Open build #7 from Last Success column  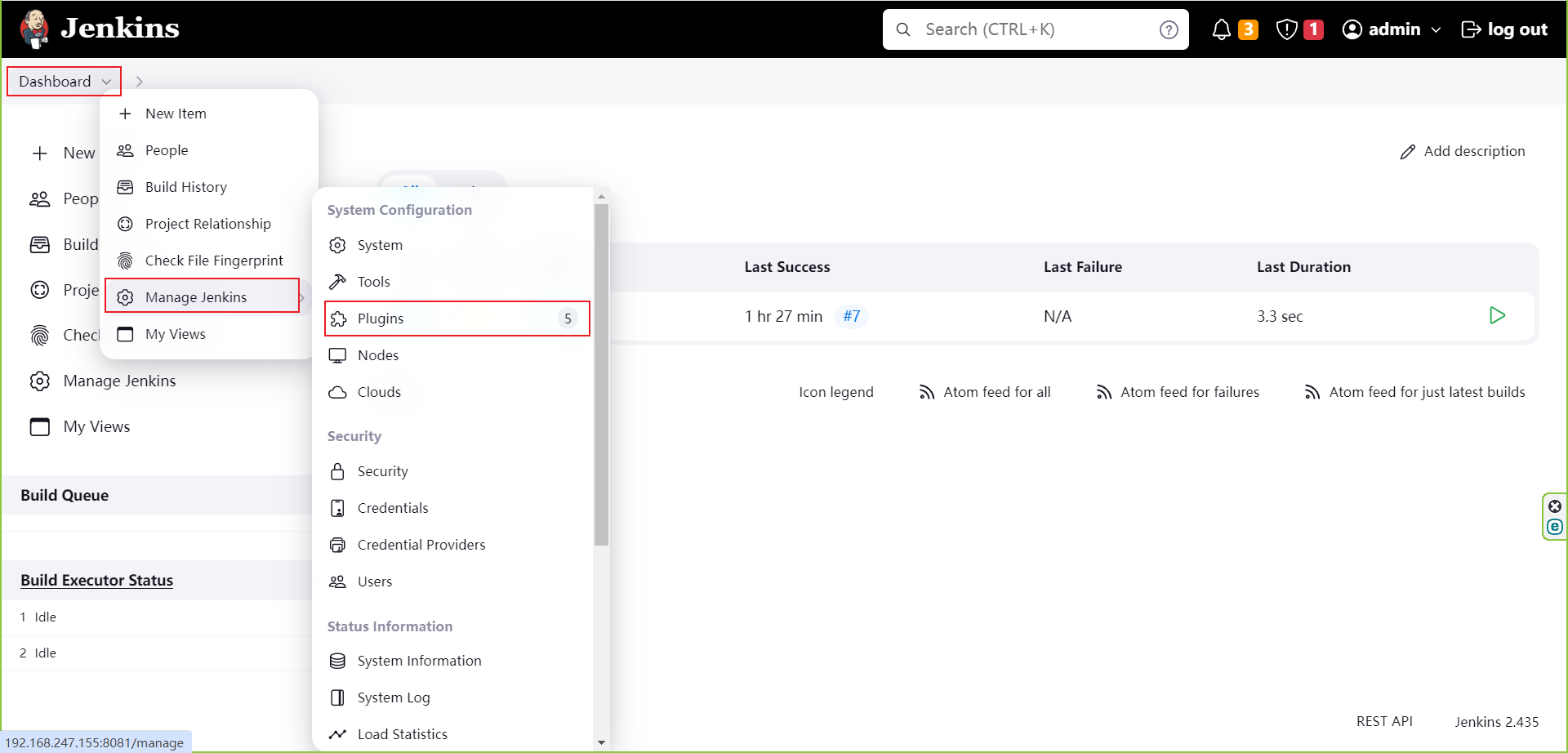[853, 316]
